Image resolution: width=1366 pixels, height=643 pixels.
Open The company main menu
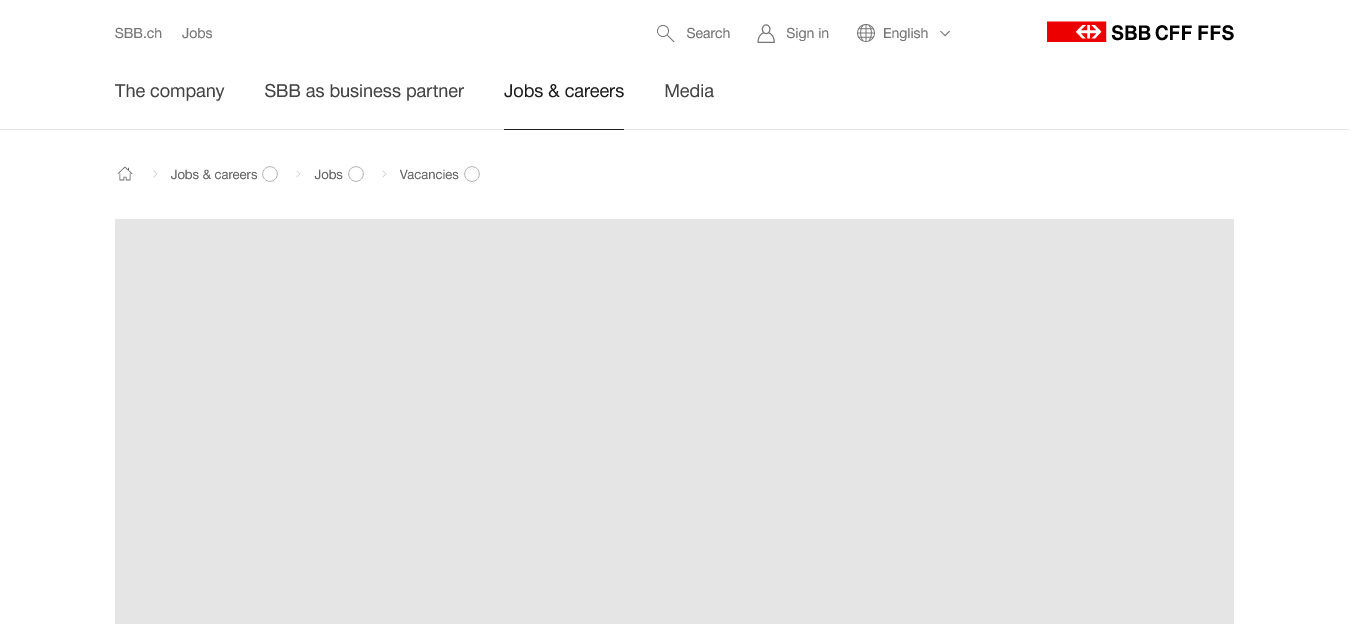coord(169,91)
